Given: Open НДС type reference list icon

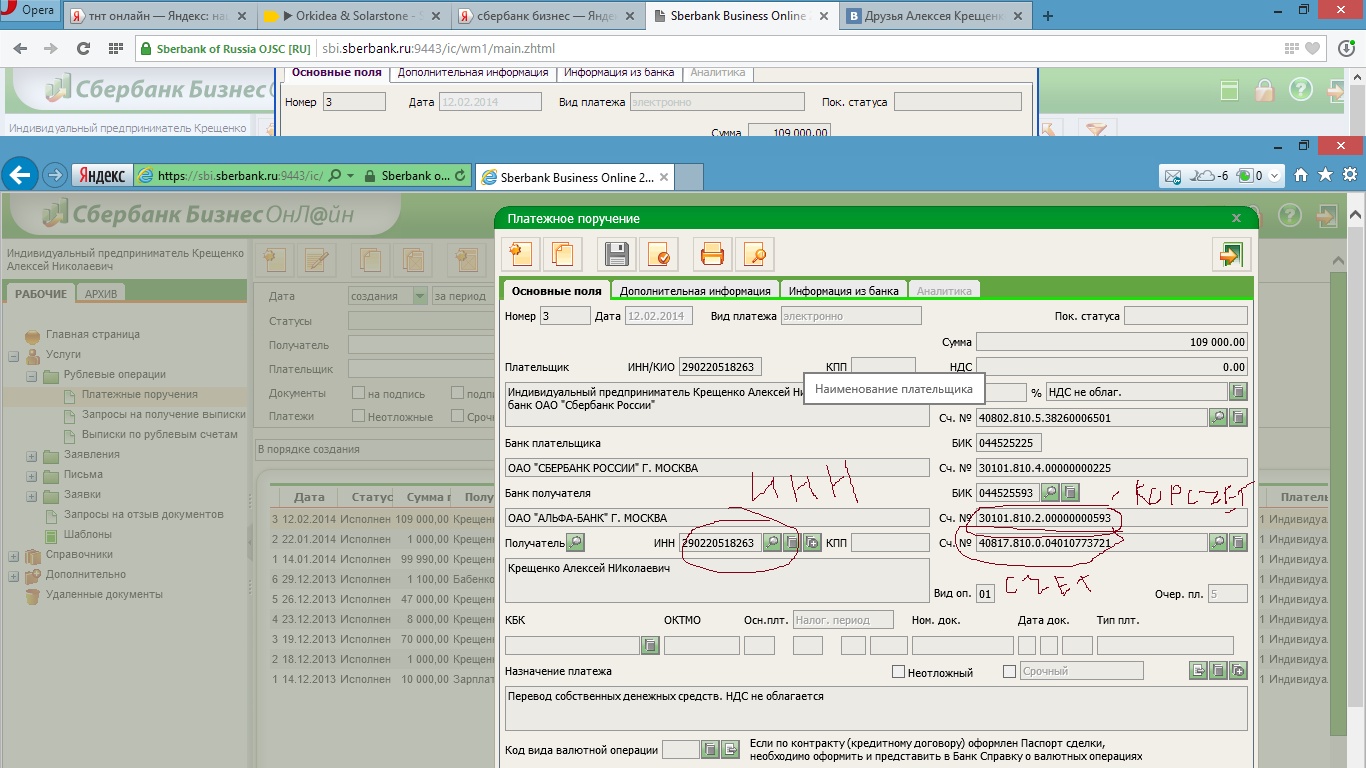Looking at the screenshot, I should point(1238,392).
